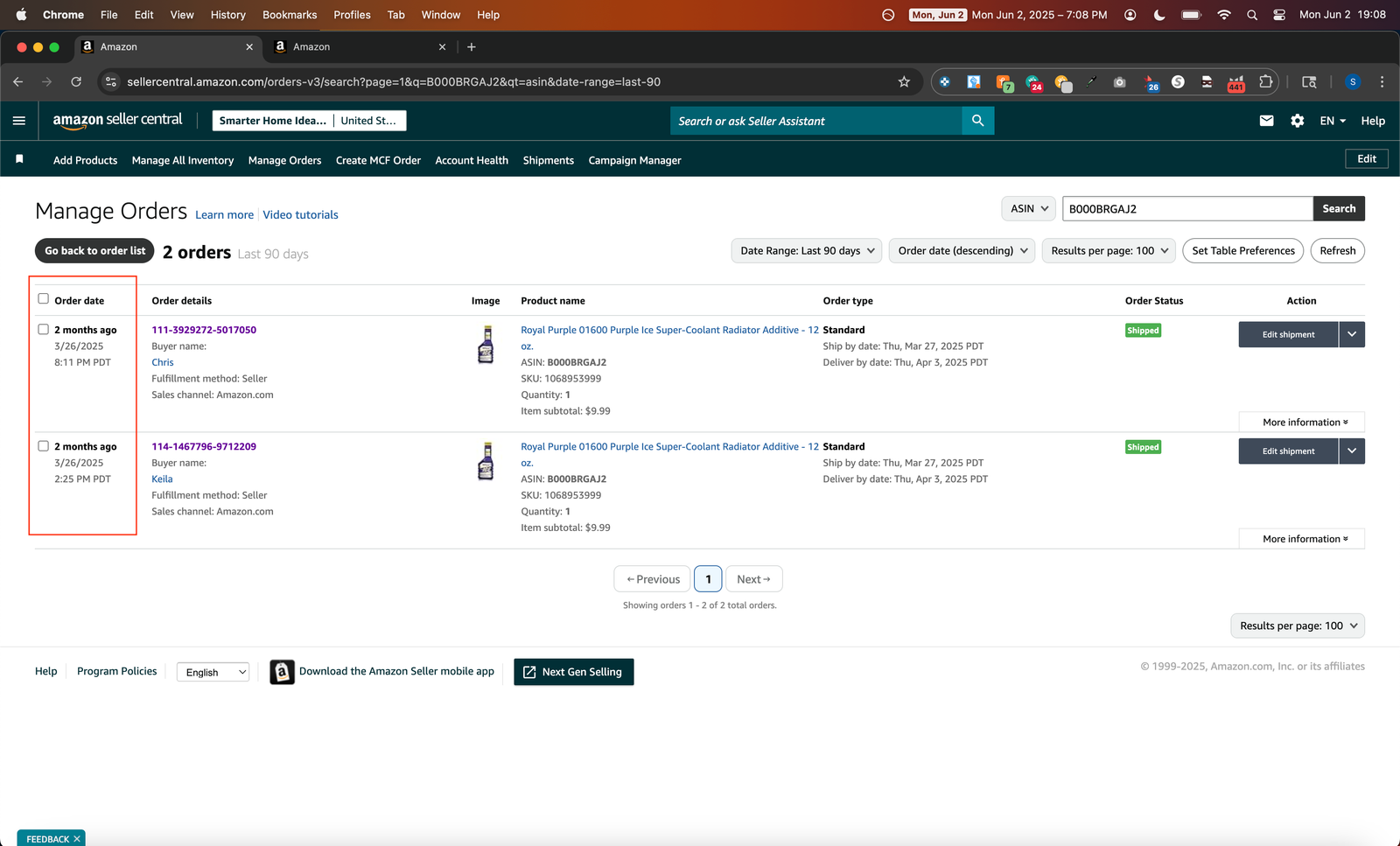Image resolution: width=1400 pixels, height=846 pixels.
Task: Open the ASIN search type dropdown
Action: (x=1029, y=208)
